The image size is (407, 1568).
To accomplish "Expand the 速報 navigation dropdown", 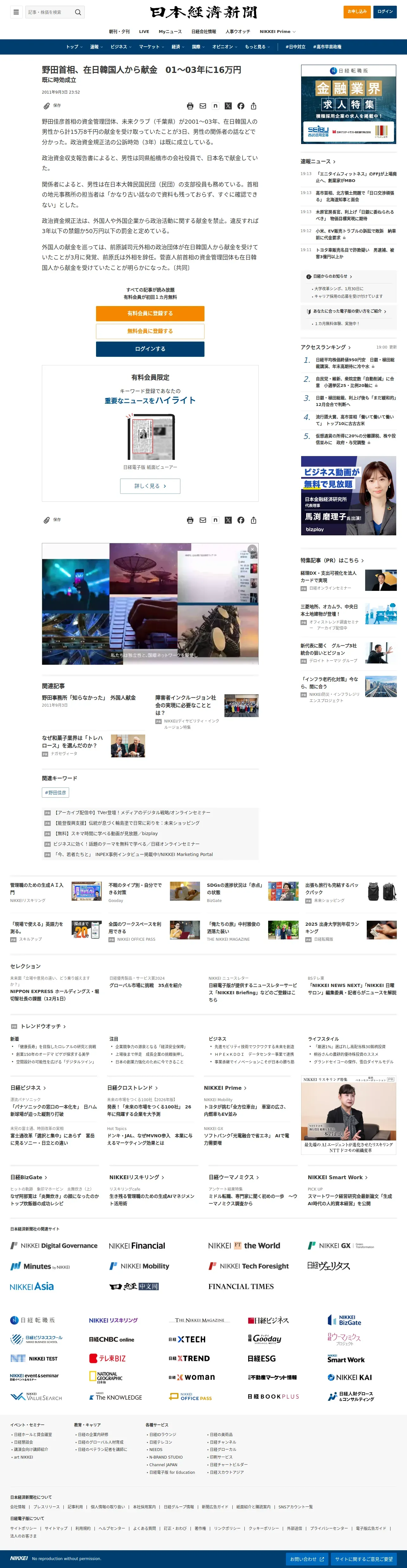I will 96,47.
